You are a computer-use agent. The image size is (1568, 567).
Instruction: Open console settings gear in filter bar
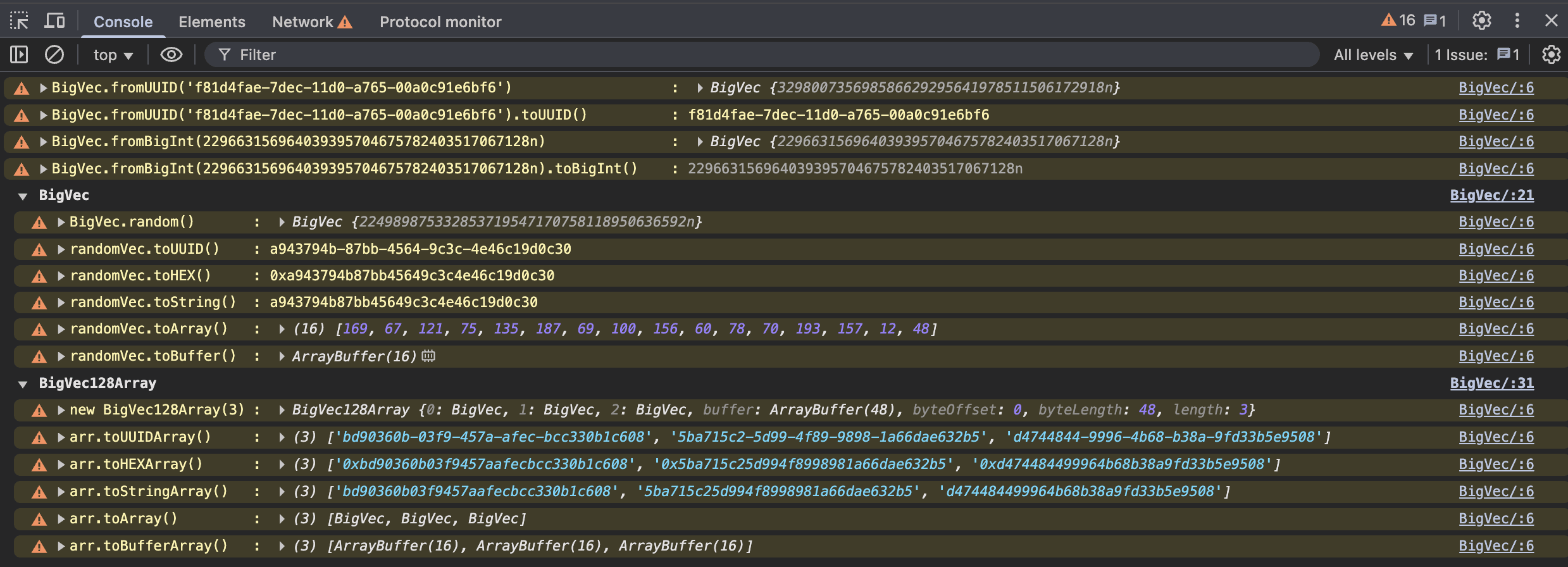pos(1551,54)
